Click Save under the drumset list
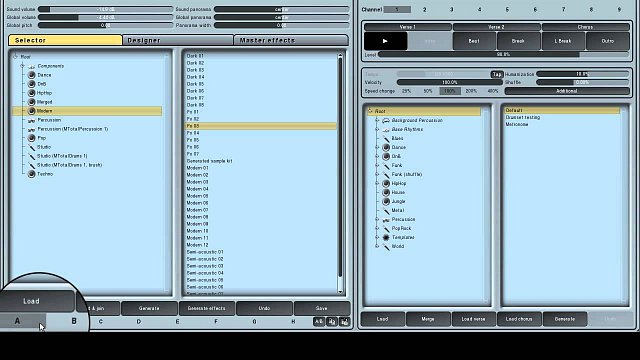This screenshot has height=360, width=640. 322,308
